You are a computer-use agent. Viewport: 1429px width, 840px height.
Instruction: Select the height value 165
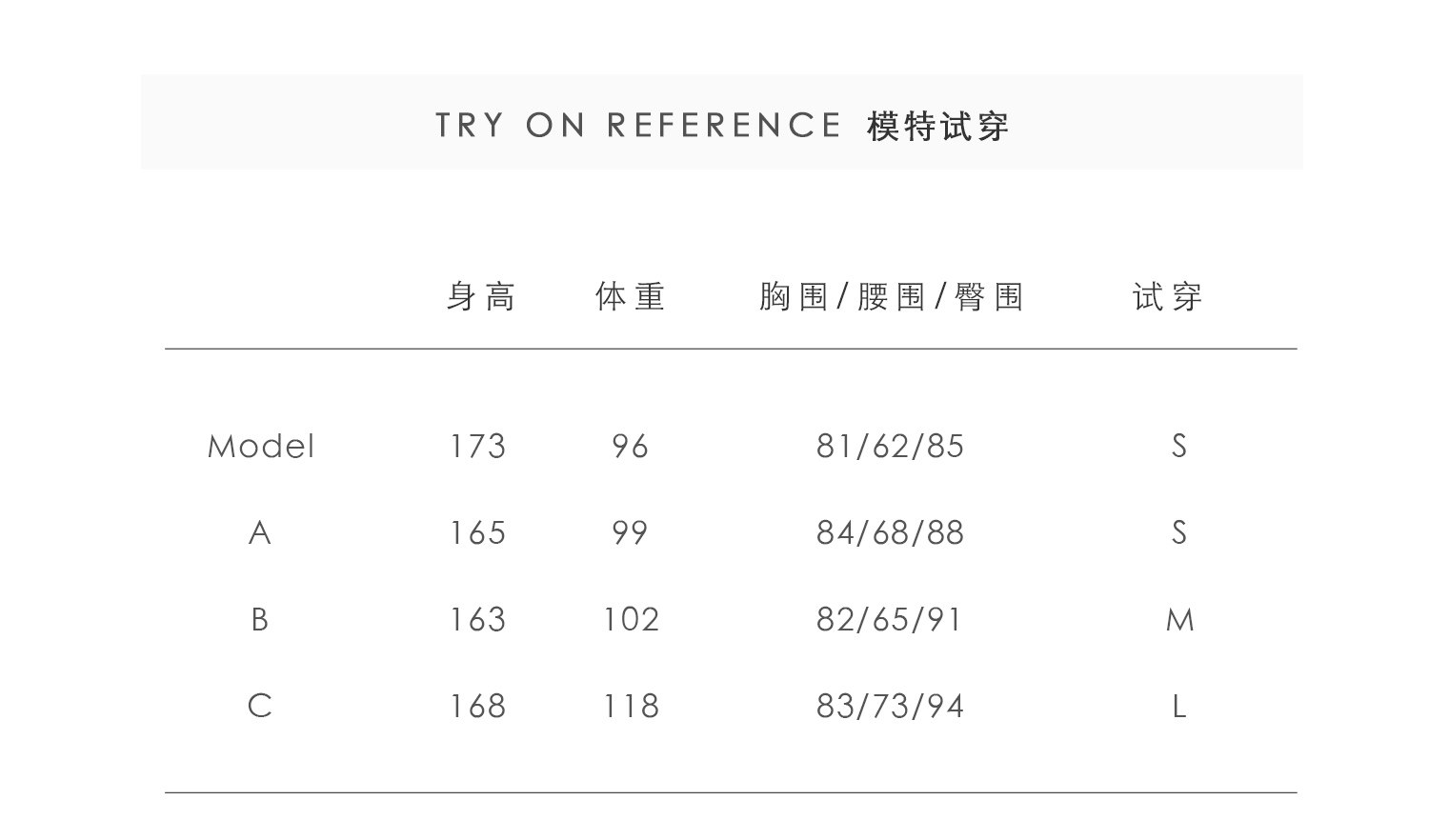(x=478, y=533)
